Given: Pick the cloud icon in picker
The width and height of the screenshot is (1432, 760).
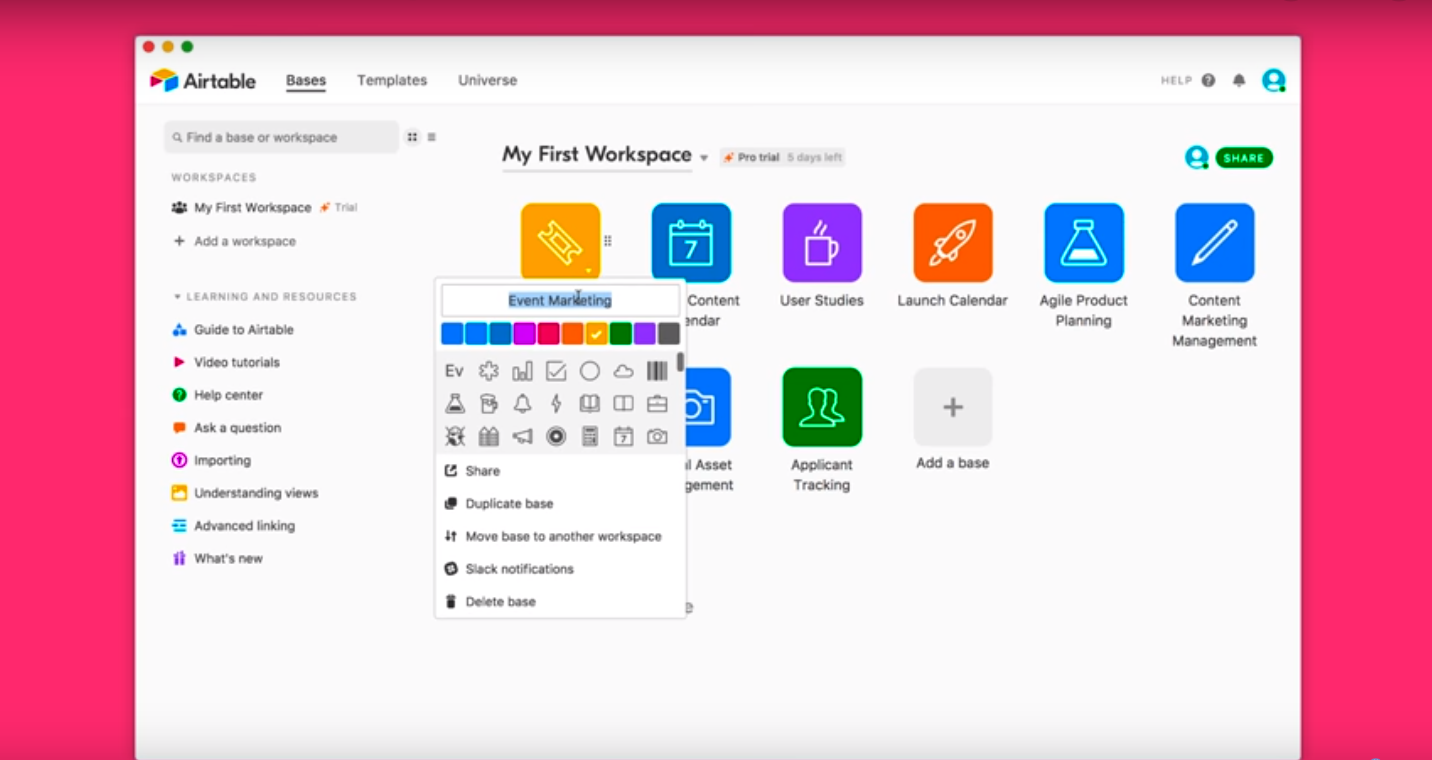Looking at the screenshot, I should 623,371.
